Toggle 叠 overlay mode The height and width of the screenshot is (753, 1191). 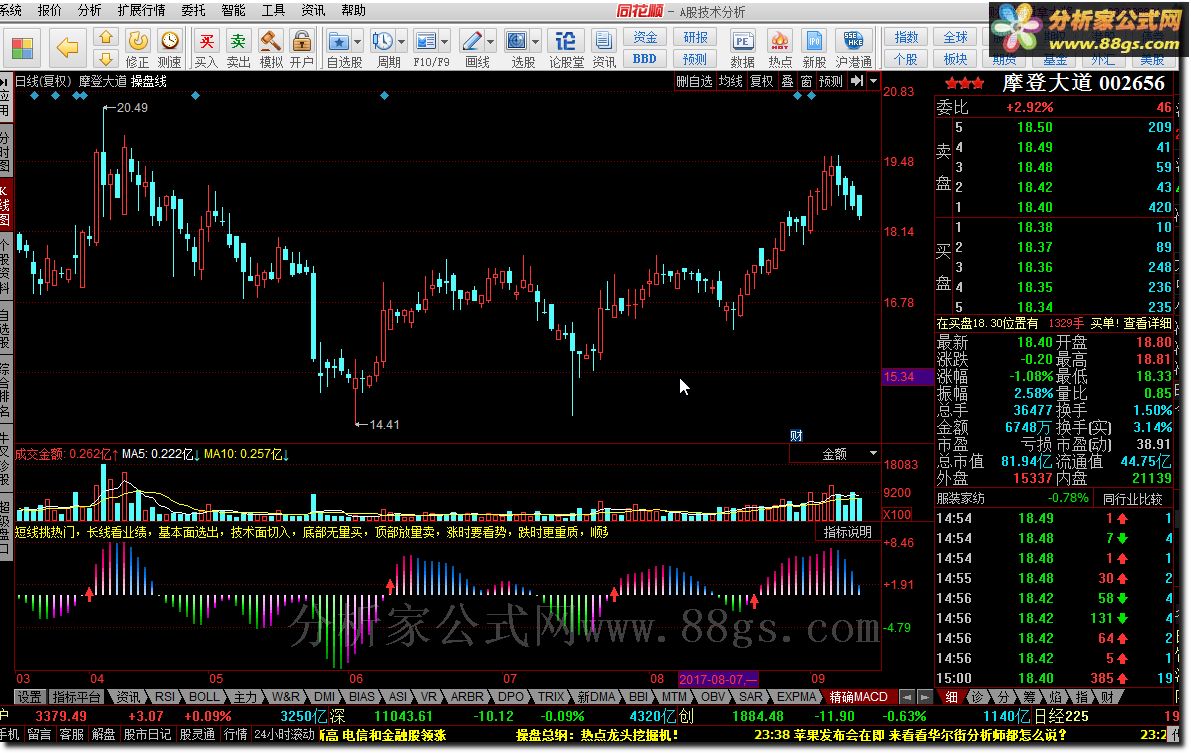pos(788,81)
